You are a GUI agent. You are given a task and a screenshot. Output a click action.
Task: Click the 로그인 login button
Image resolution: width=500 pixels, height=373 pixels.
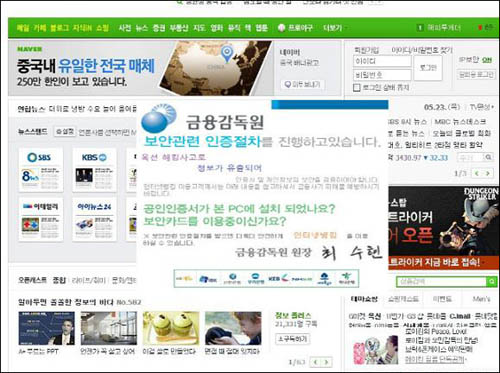click(x=428, y=68)
